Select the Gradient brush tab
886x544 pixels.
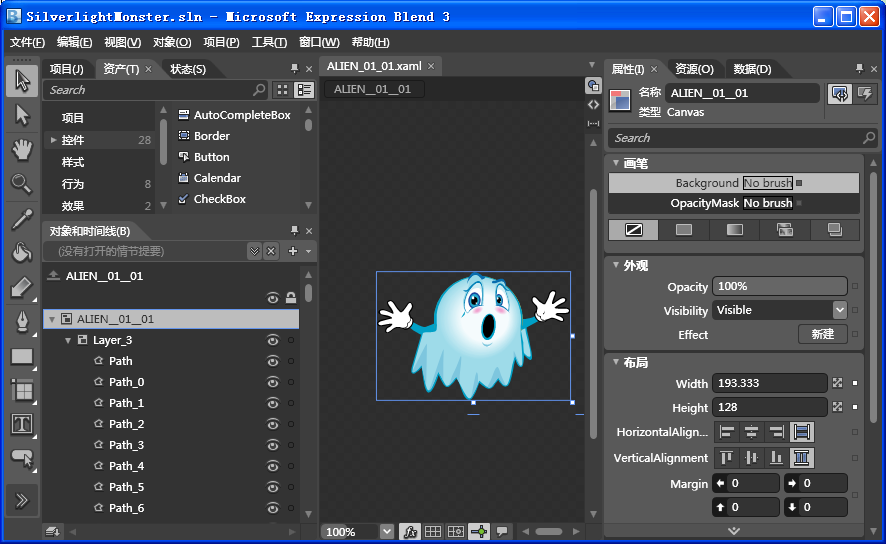pyautogui.click(x=735, y=230)
